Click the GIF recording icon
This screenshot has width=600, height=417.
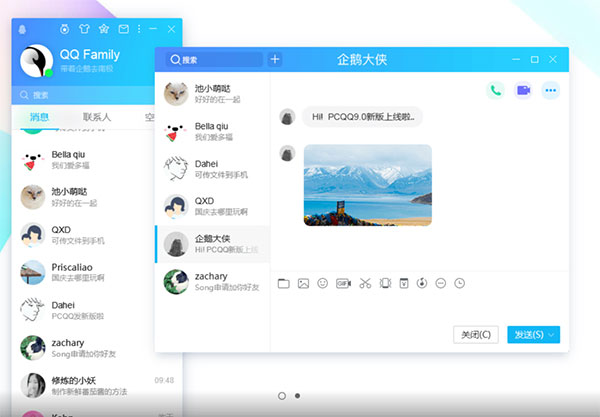[x=344, y=284]
